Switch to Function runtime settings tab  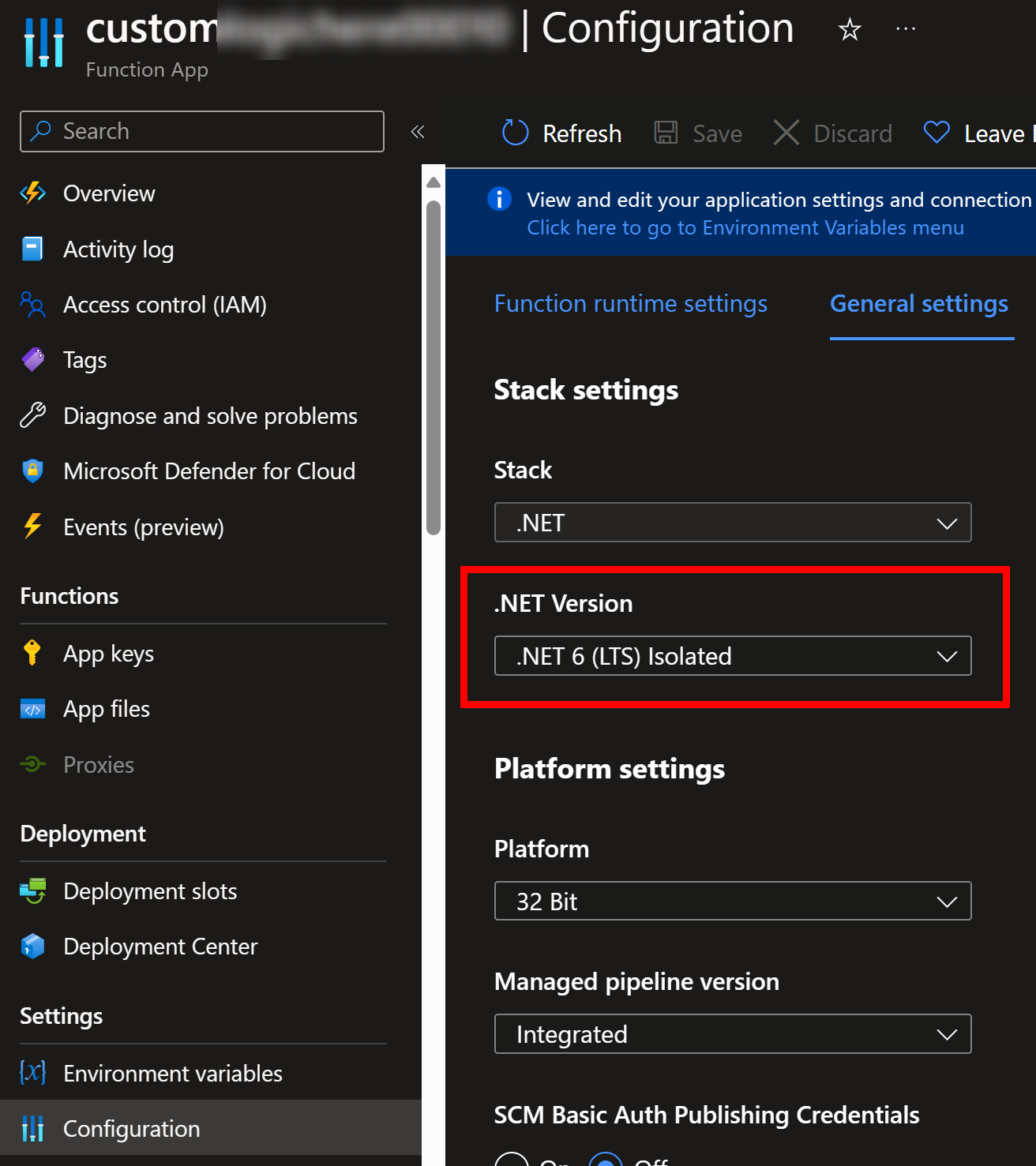pos(631,304)
